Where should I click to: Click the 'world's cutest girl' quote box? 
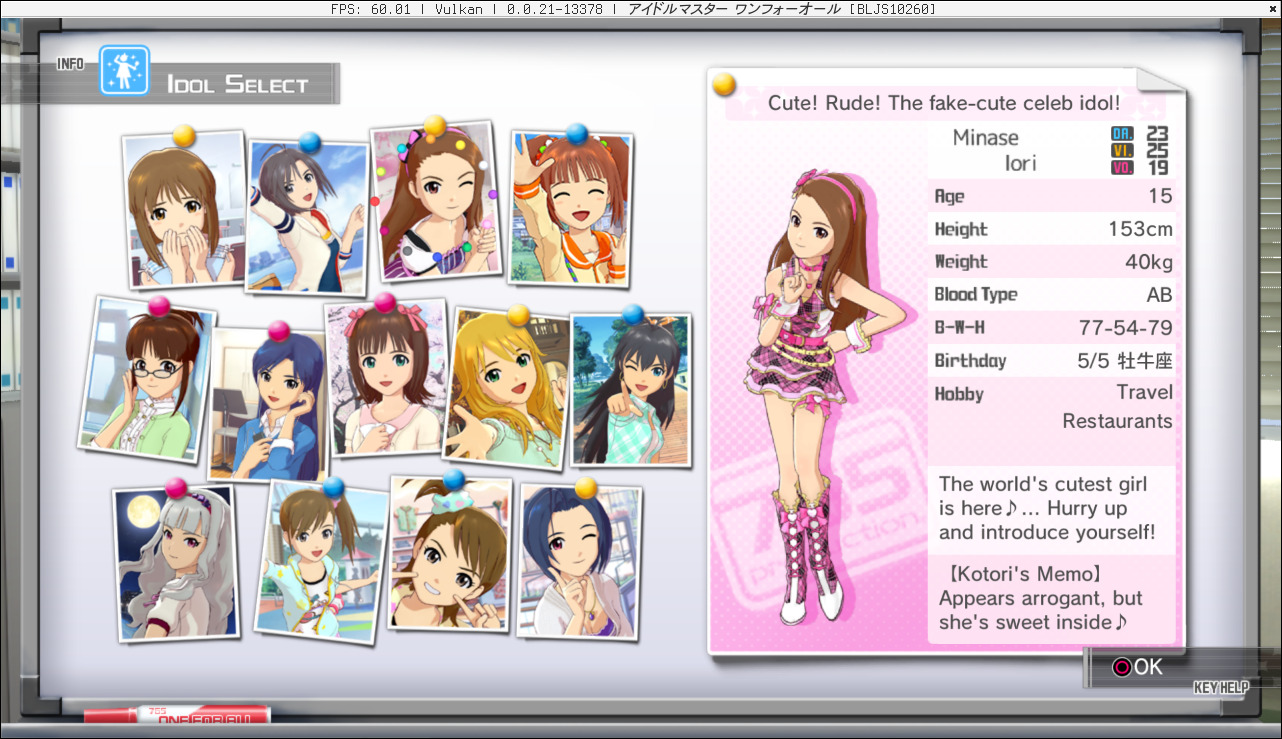pyautogui.click(x=1052, y=509)
